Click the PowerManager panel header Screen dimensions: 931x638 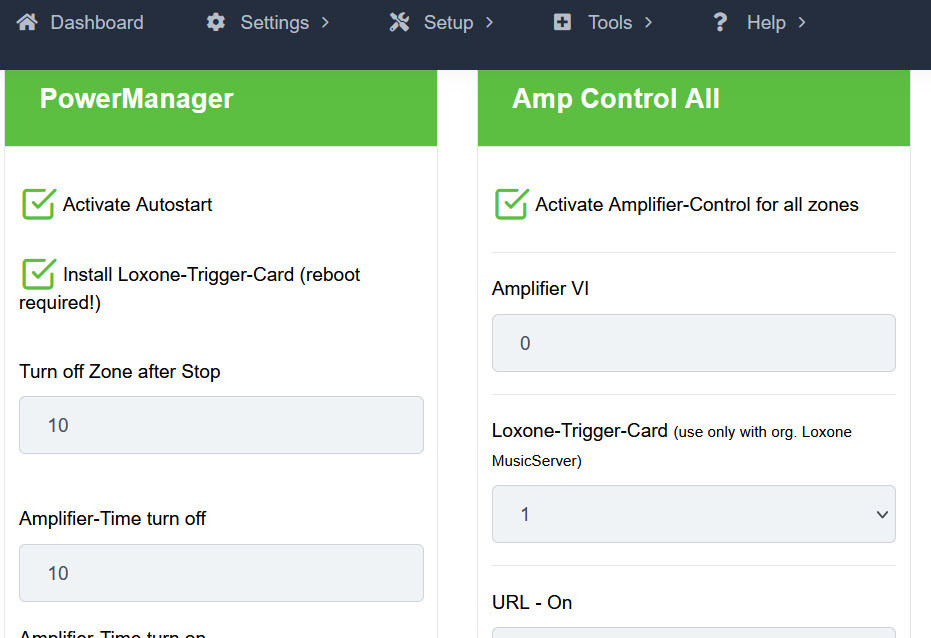[x=137, y=99]
